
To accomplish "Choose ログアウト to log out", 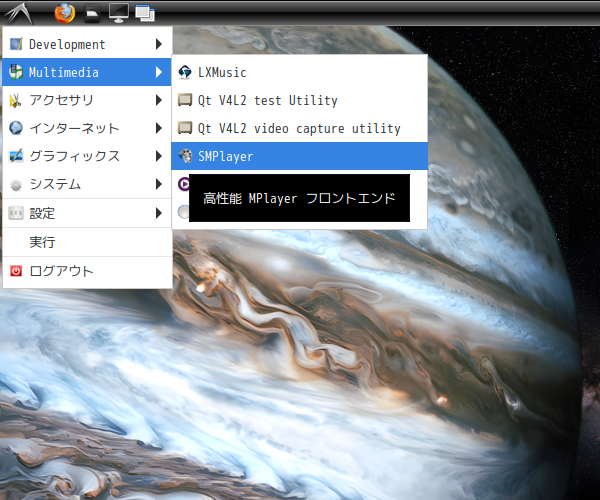I will [87, 271].
